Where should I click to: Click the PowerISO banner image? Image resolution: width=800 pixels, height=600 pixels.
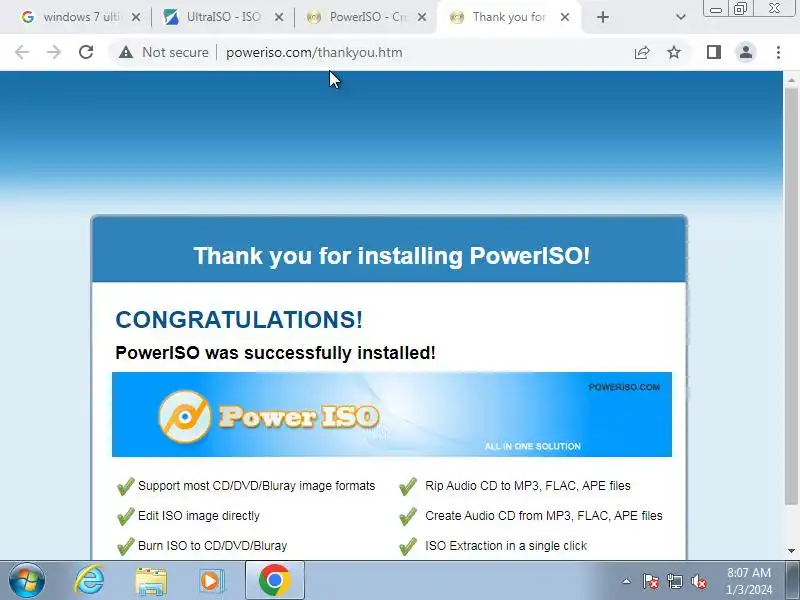pyautogui.click(x=392, y=414)
